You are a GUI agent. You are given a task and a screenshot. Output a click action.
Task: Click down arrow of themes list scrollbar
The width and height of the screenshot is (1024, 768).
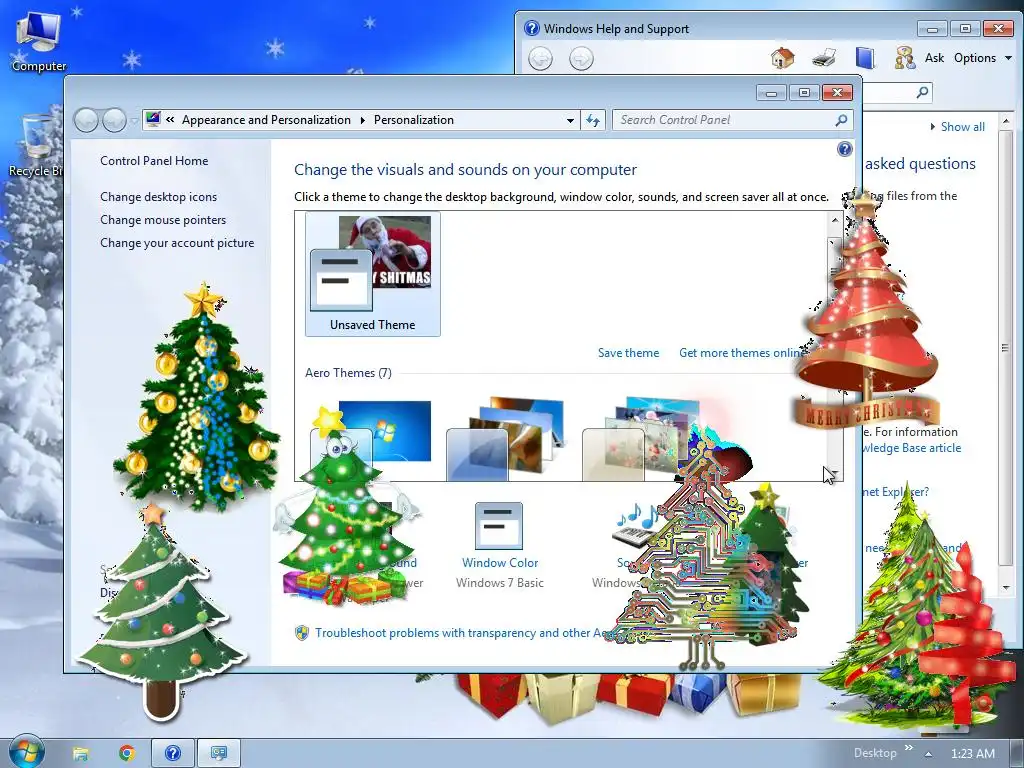click(835, 473)
